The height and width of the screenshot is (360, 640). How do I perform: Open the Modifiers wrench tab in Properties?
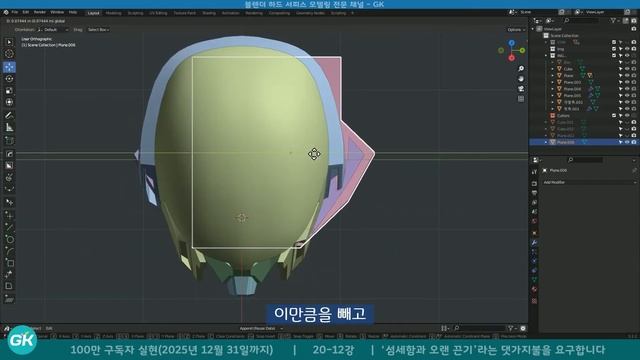[534, 242]
